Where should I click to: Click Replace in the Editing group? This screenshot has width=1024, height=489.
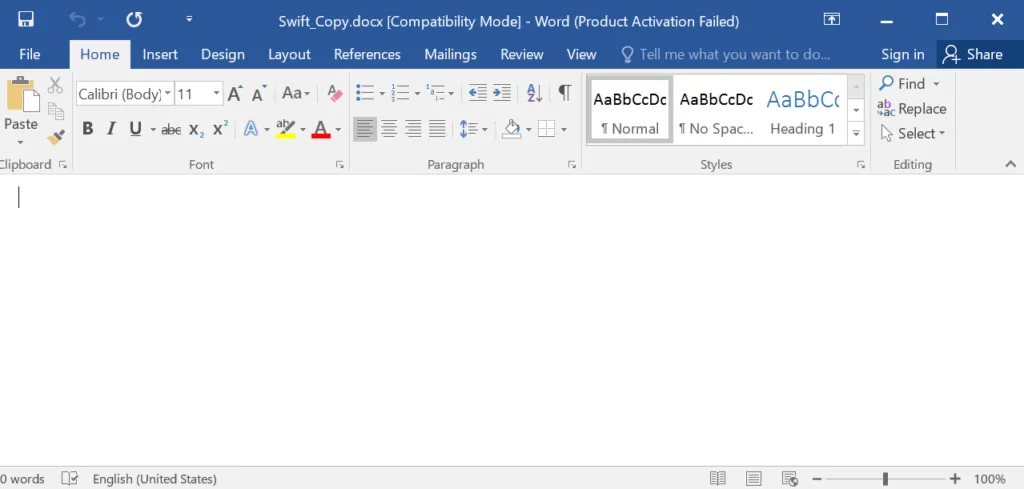coord(912,108)
